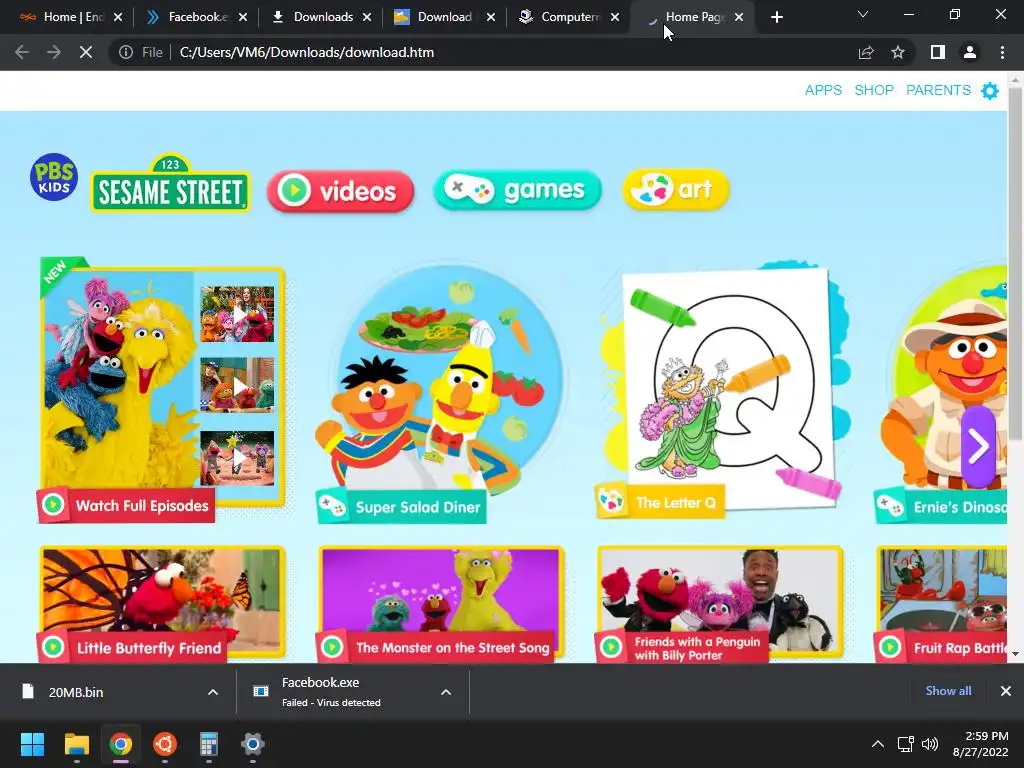The width and height of the screenshot is (1024, 768).
Task: Open the Ubuntu app in taskbar
Action: click(165, 744)
